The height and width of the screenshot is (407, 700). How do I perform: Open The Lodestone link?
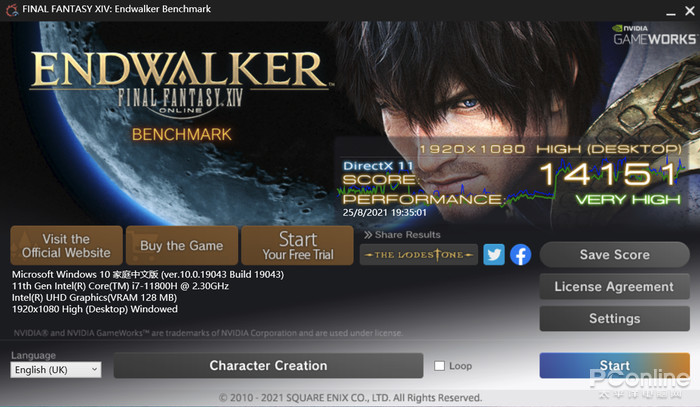[x=419, y=254]
